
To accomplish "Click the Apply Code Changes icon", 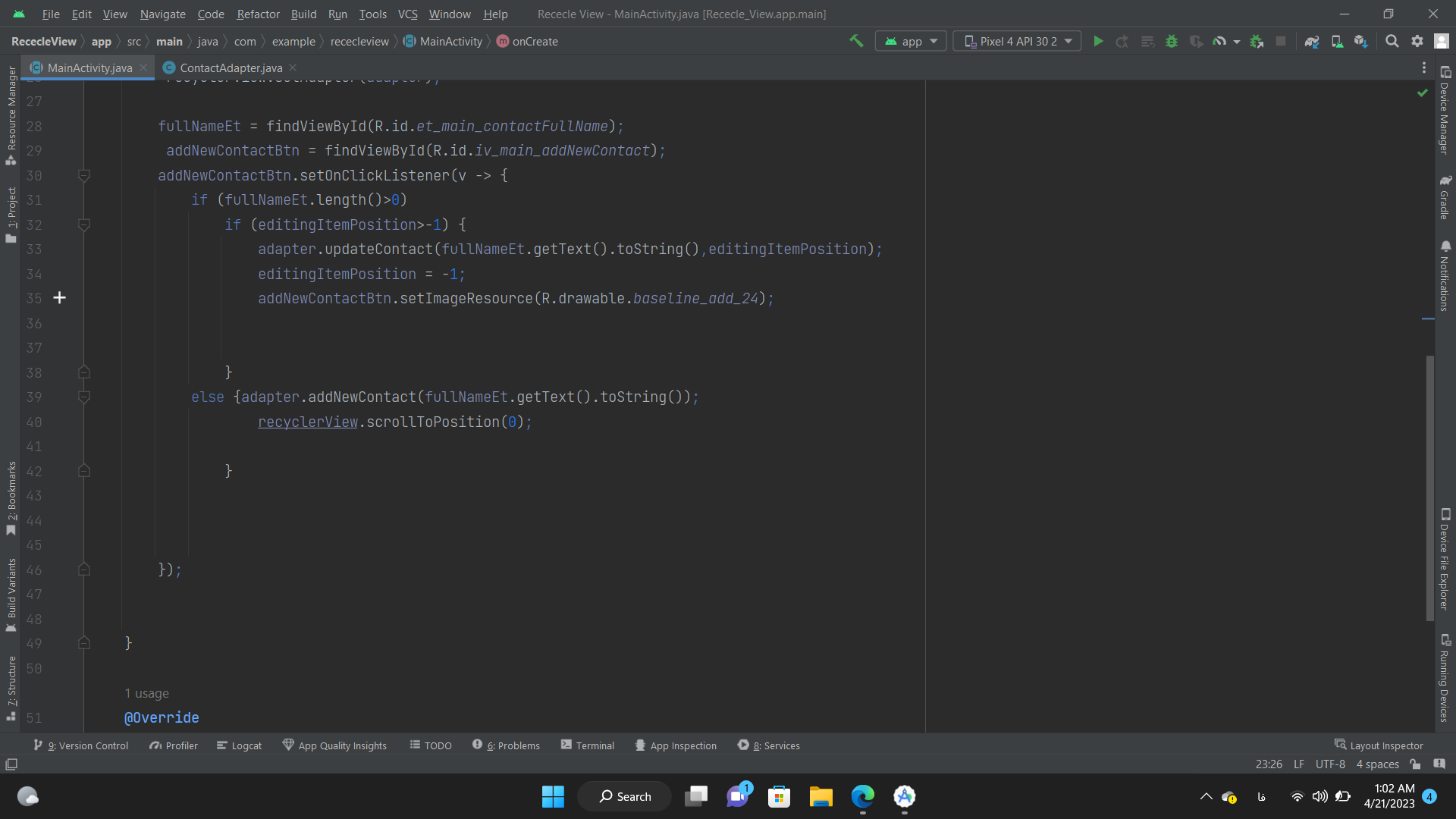I will tap(1147, 41).
